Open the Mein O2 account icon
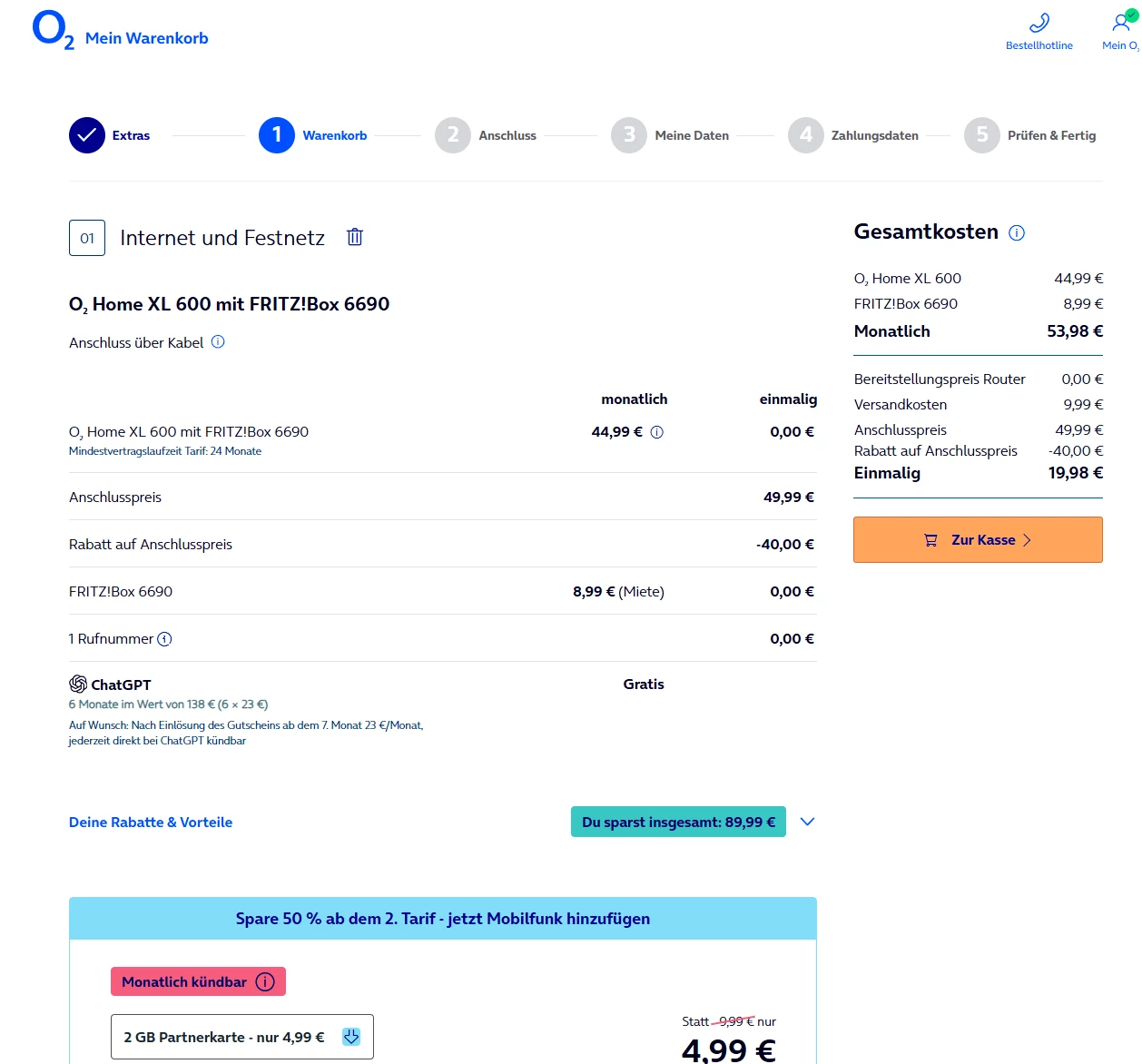The height and width of the screenshot is (1064, 1142). pos(1122,23)
